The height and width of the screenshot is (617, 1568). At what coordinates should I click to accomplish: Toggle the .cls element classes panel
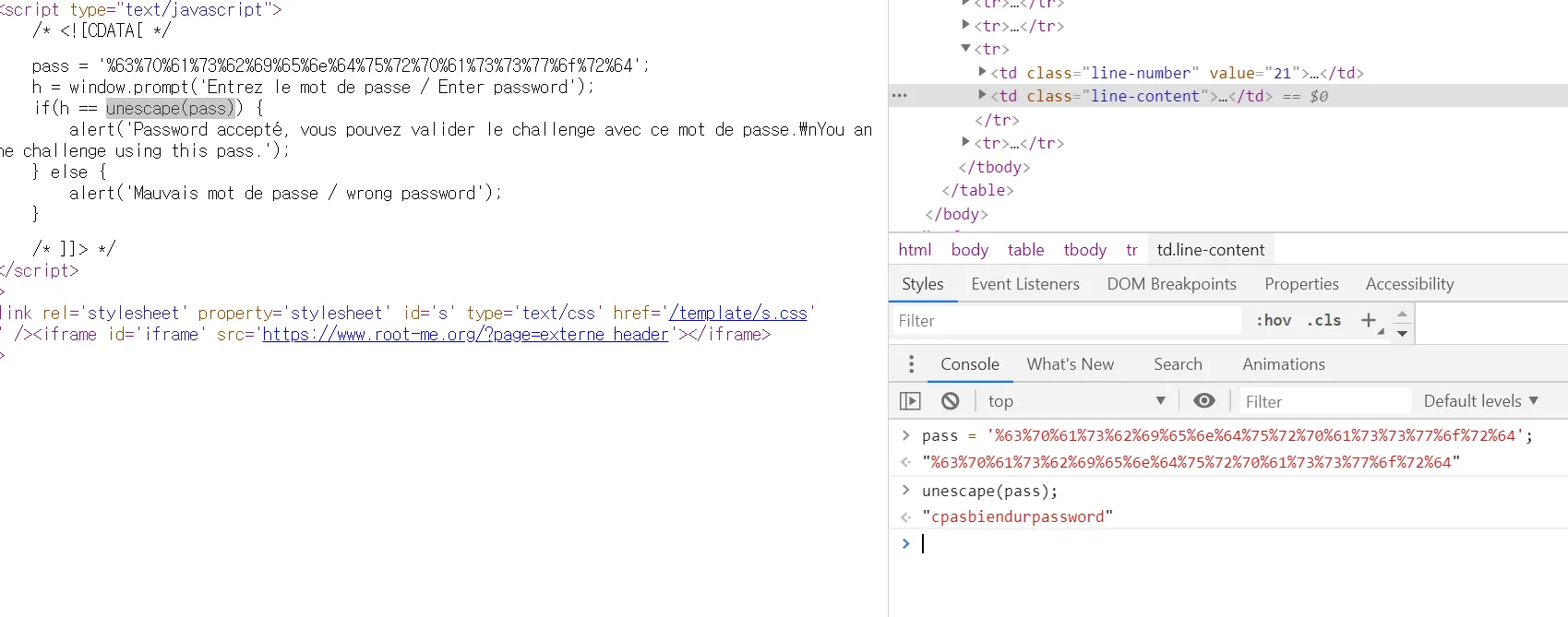(1324, 320)
